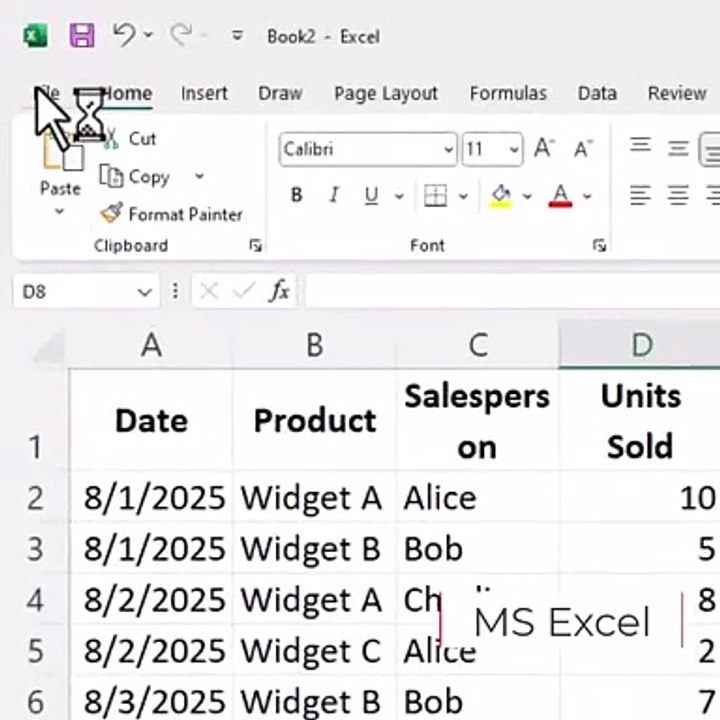This screenshot has width=720, height=720.
Task: Open Customize Quick Access Toolbar menu
Action: pos(237,35)
